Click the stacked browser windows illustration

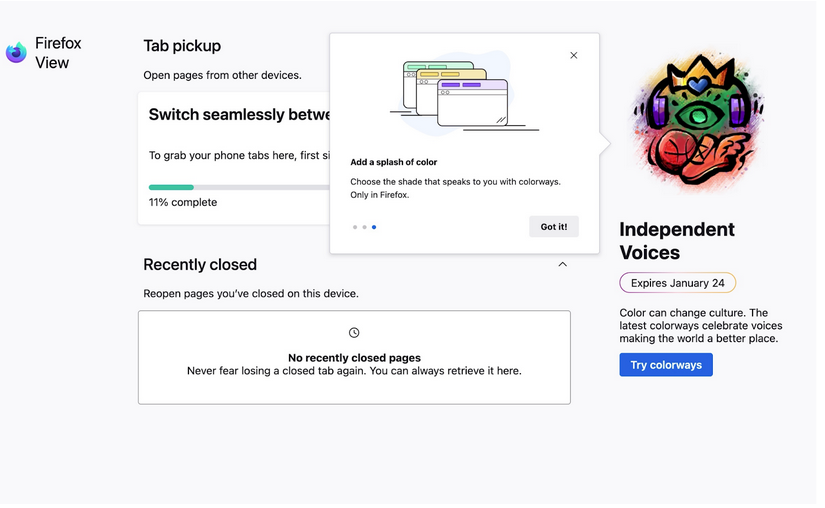click(463, 94)
